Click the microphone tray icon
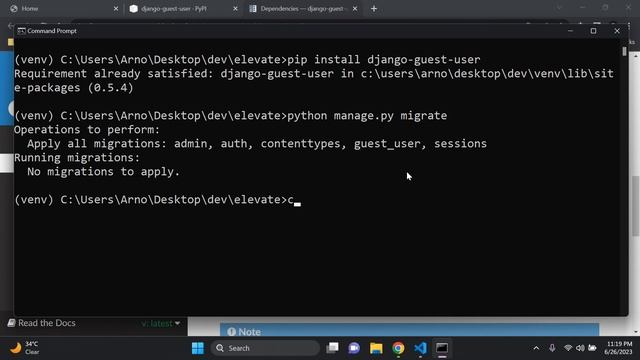Viewport: 640px width, 360px height. pos(552,348)
